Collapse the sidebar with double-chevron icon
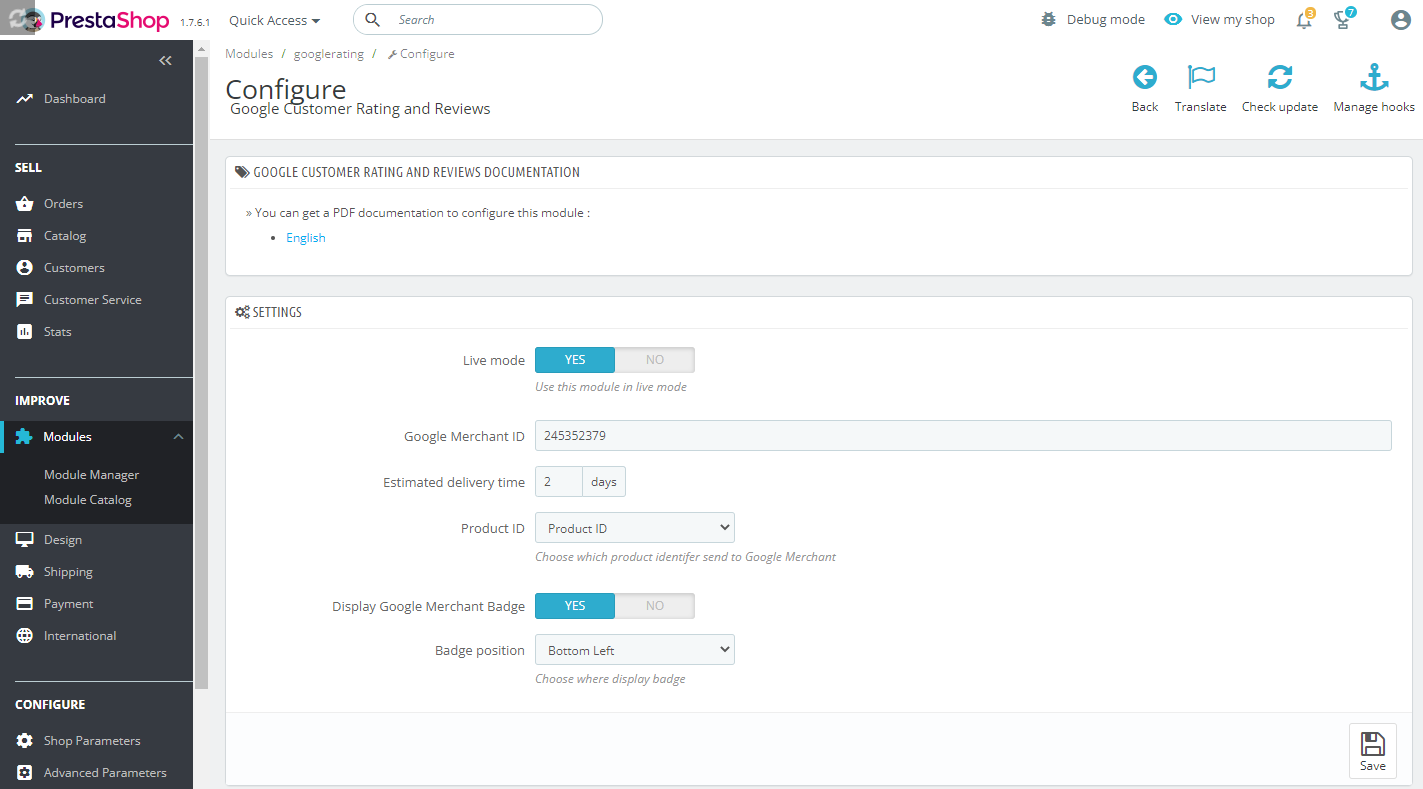Viewport: 1423px width, 789px height. [x=166, y=61]
